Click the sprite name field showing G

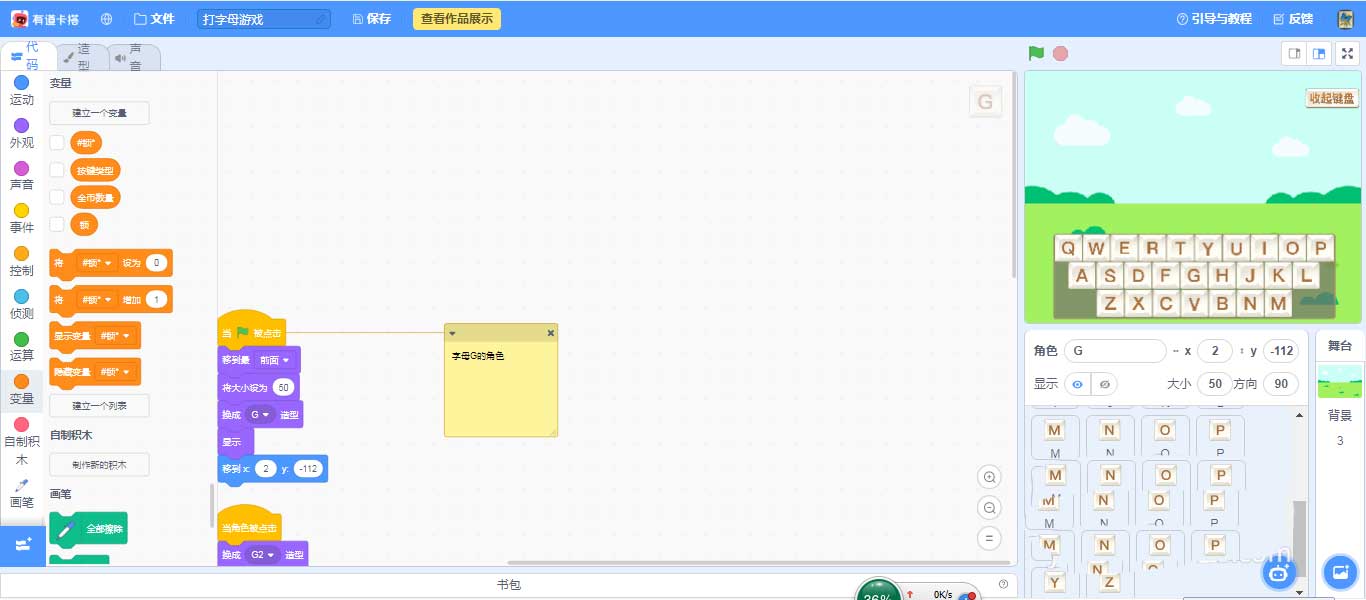coord(1114,351)
